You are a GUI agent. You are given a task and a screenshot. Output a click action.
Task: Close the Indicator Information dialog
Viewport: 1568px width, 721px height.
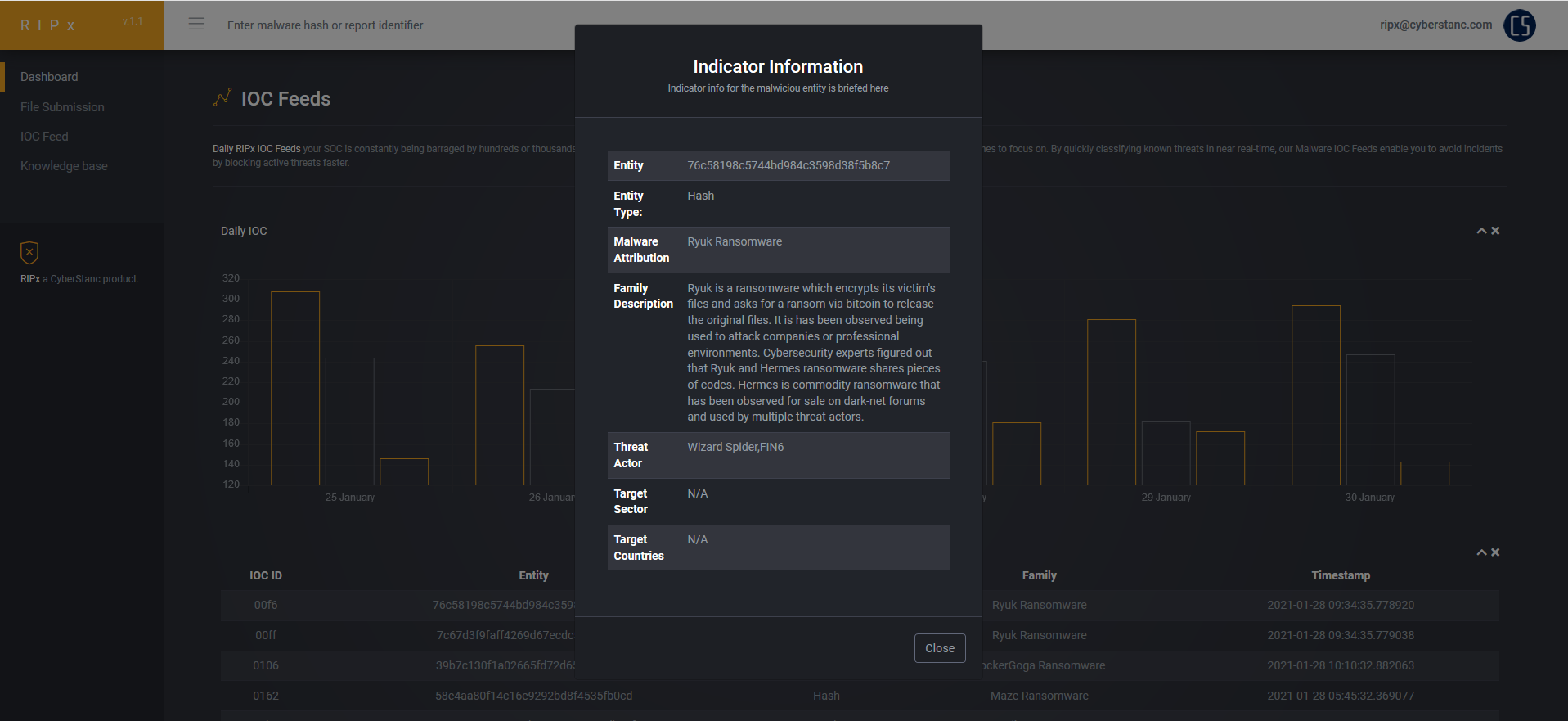point(940,648)
